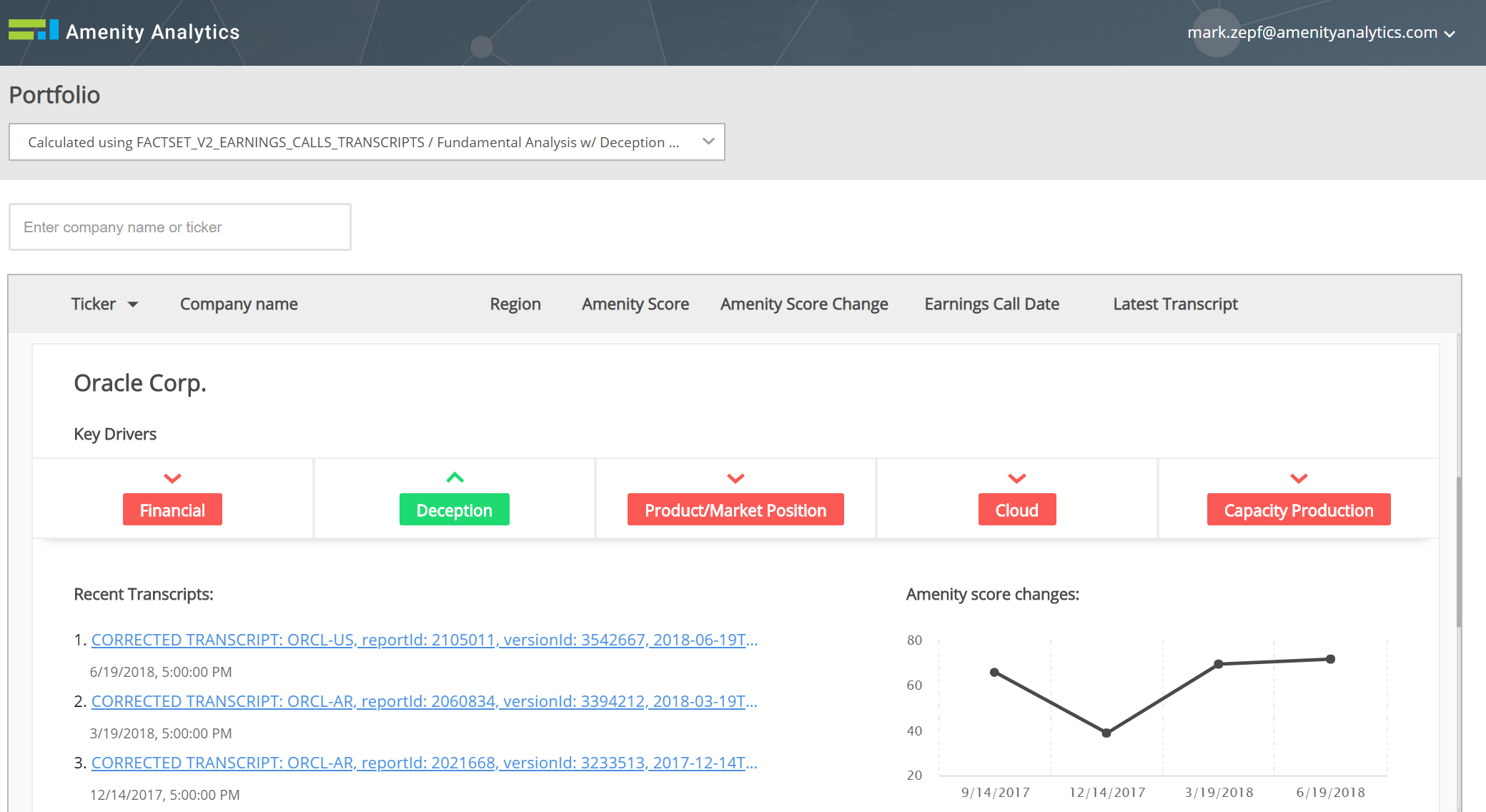
Task: Click the Key Drivers label
Action: click(115, 434)
